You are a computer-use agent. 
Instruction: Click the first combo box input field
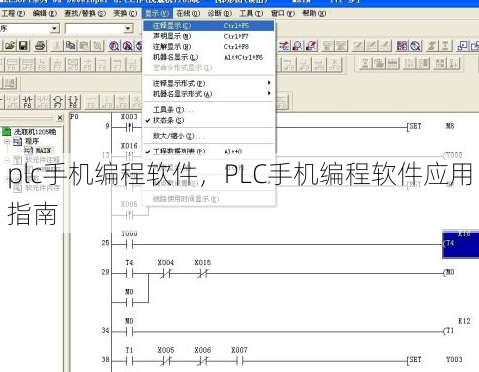tap(25, 29)
